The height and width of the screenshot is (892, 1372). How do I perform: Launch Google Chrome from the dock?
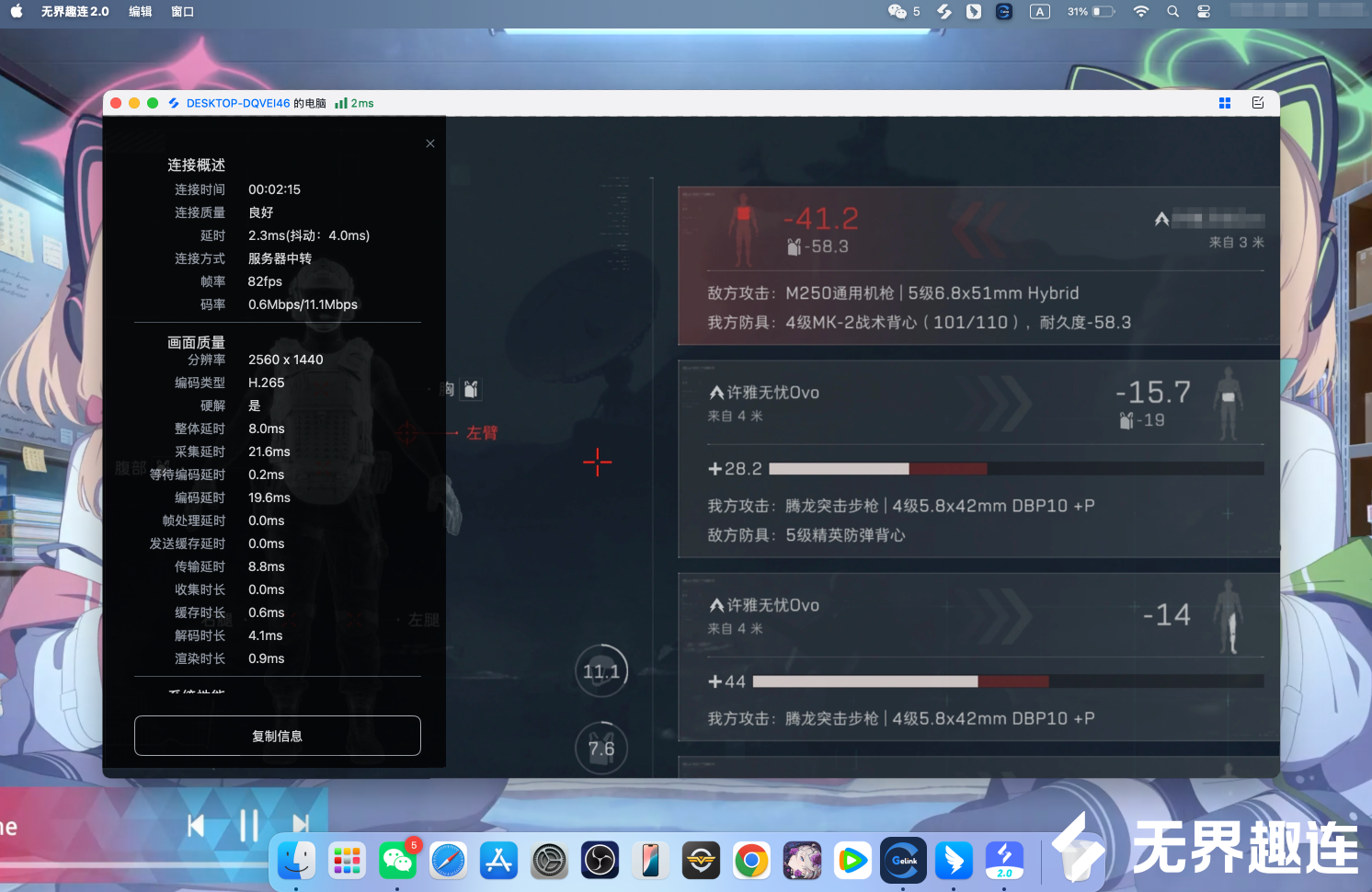(752, 861)
